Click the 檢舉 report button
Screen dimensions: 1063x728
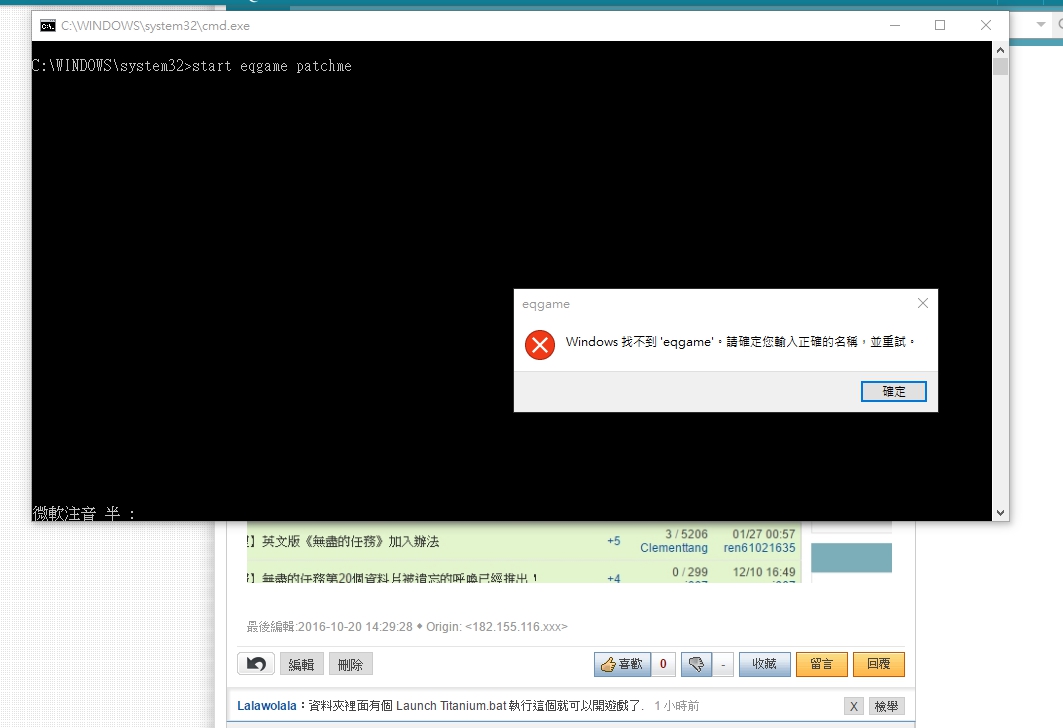887,705
